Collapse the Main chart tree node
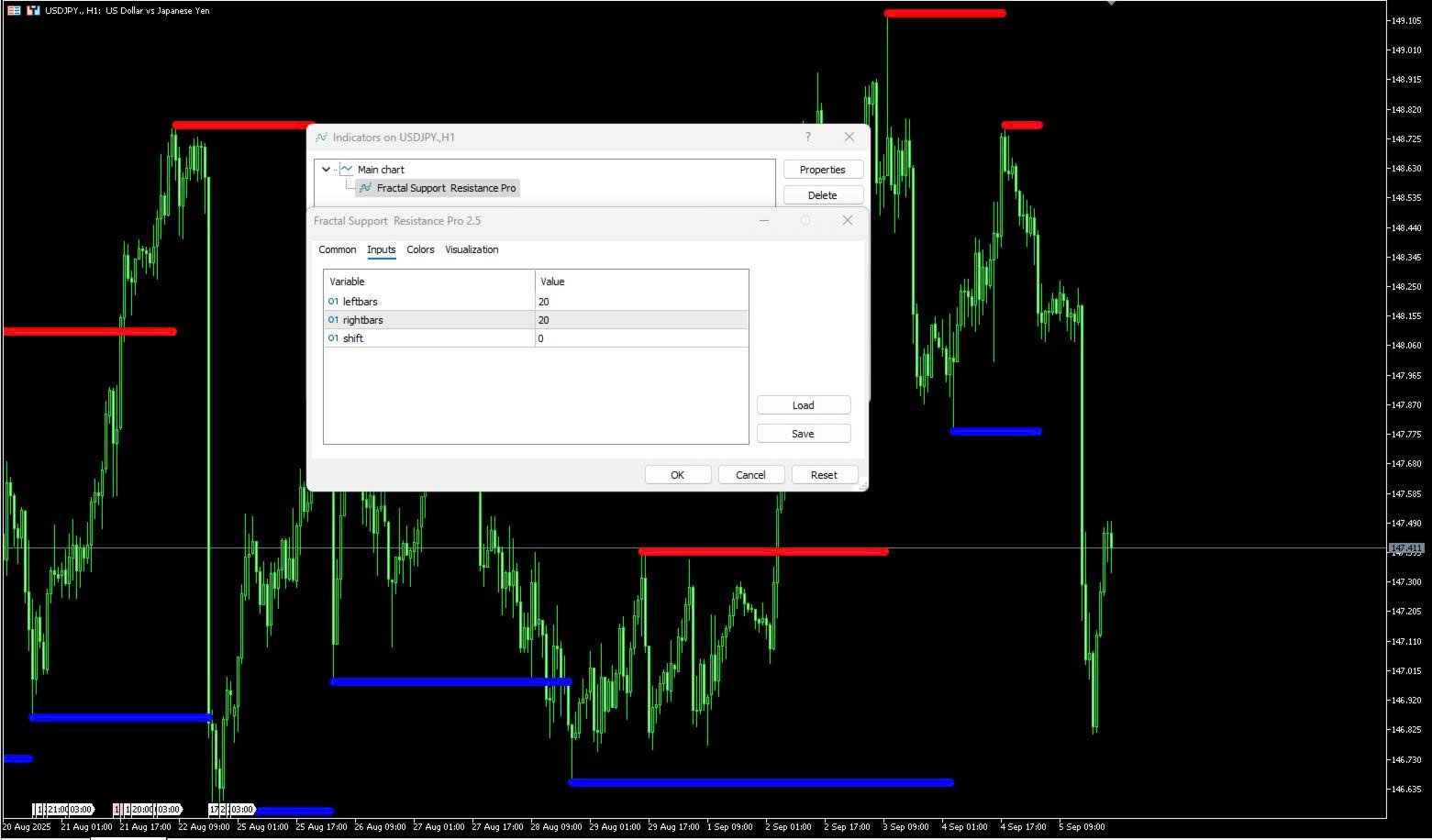This screenshot has width=1432, height=840. click(326, 170)
